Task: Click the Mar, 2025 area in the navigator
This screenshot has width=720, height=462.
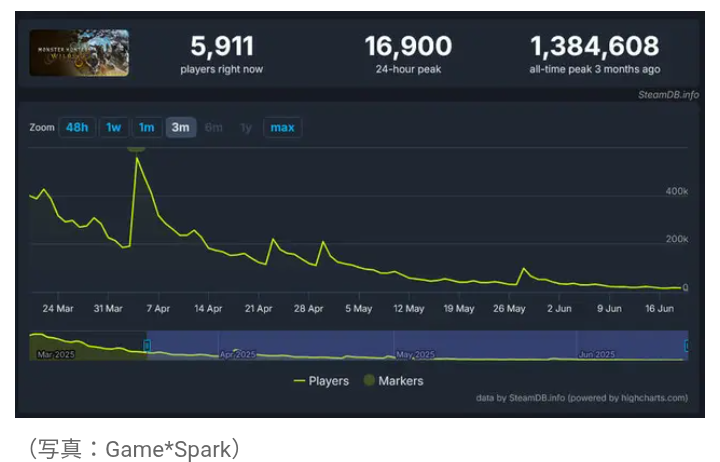Action: click(58, 354)
